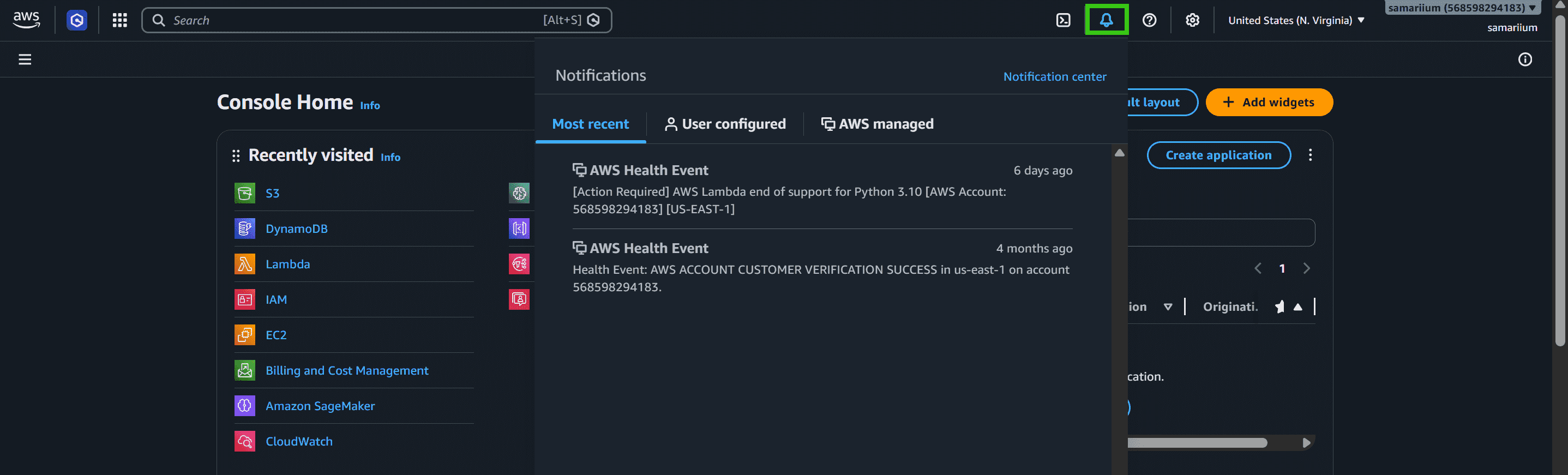
Task: Click the solid sort triangle beside Originati.
Action: click(x=1297, y=307)
